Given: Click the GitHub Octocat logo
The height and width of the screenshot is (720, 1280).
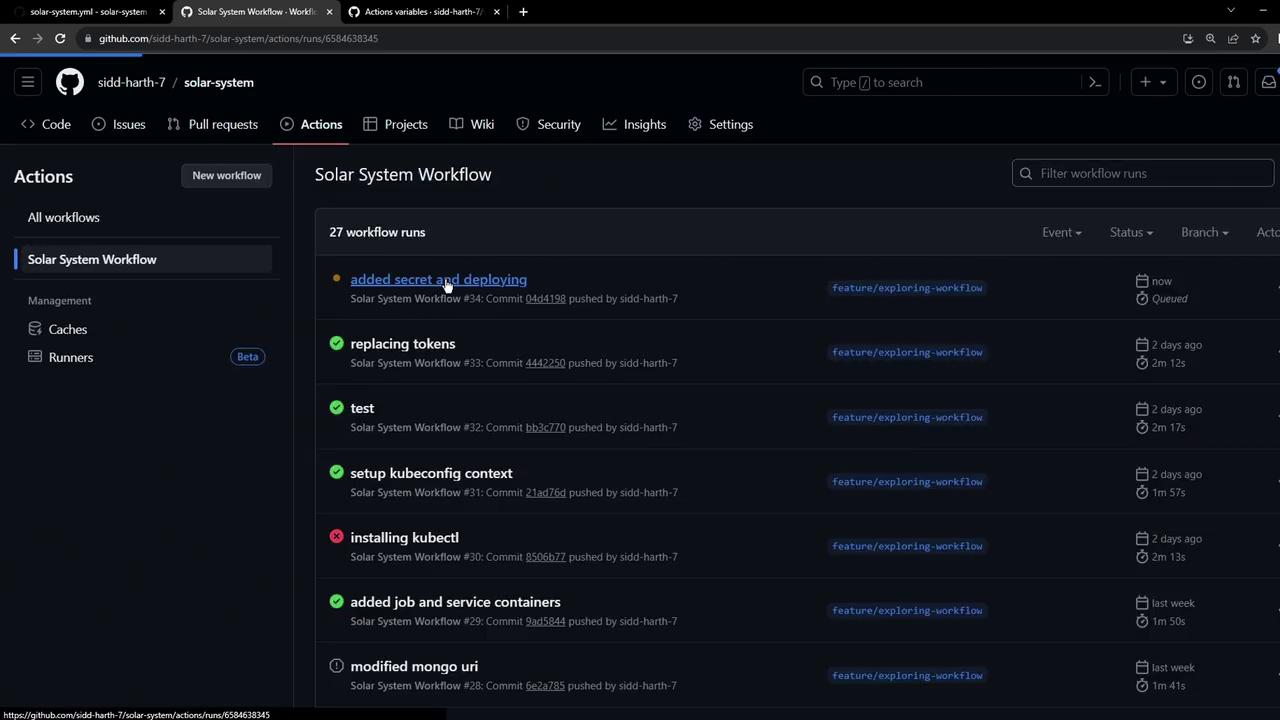Looking at the screenshot, I should click(x=70, y=82).
